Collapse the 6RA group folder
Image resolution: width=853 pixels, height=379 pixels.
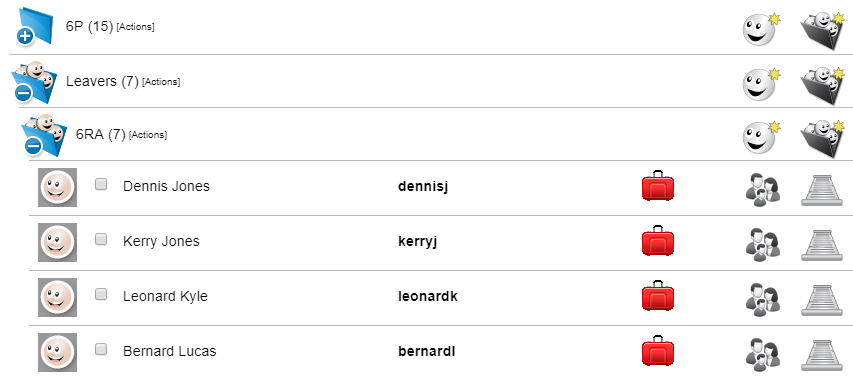point(33,146)
